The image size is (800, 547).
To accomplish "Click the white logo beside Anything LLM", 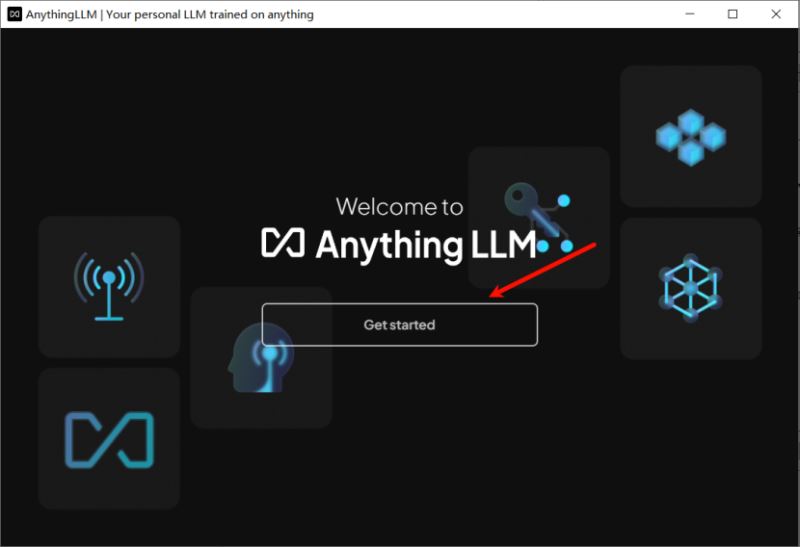I will [x=283, y=242].
